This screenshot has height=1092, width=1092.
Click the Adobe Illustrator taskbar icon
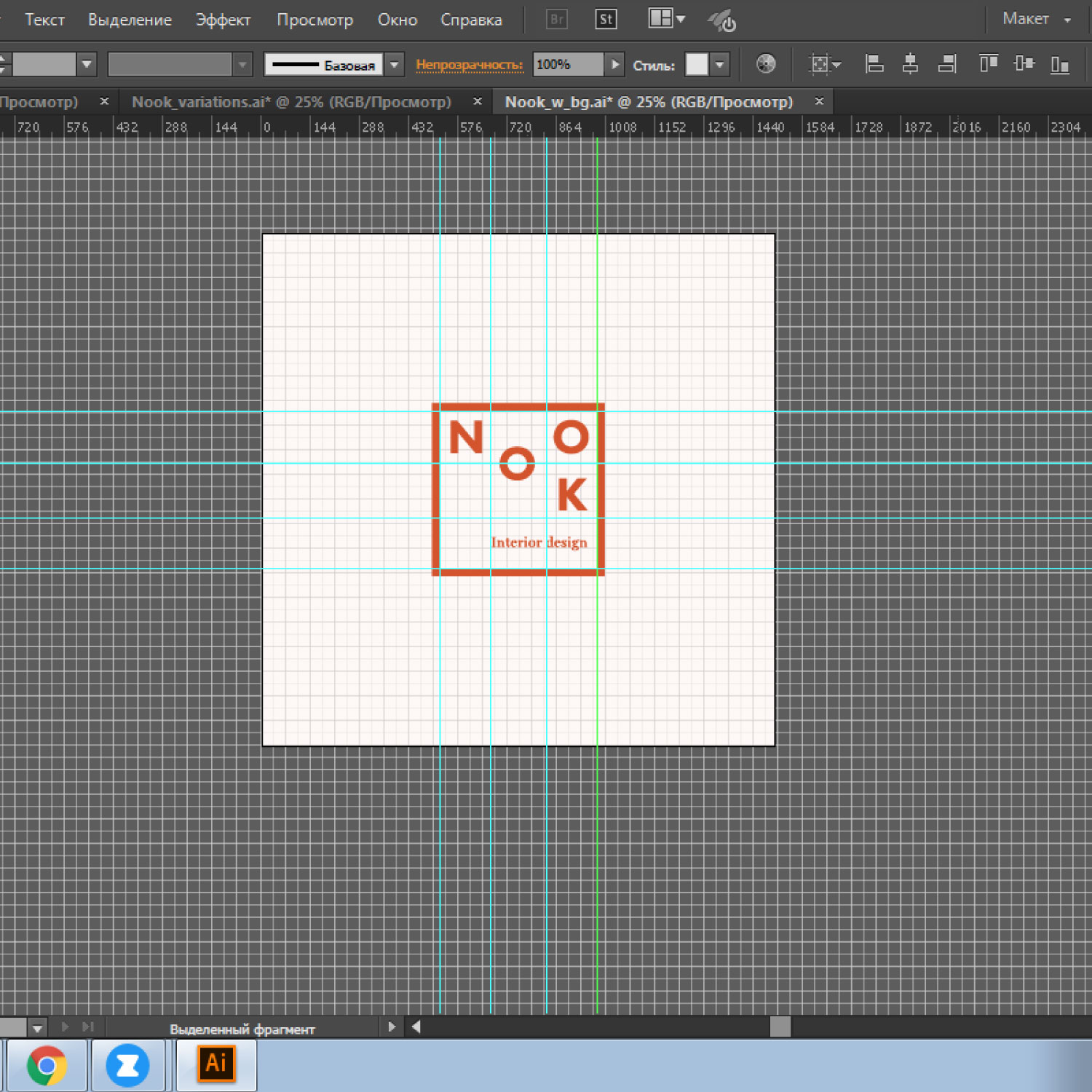[x=216, y=1065]
